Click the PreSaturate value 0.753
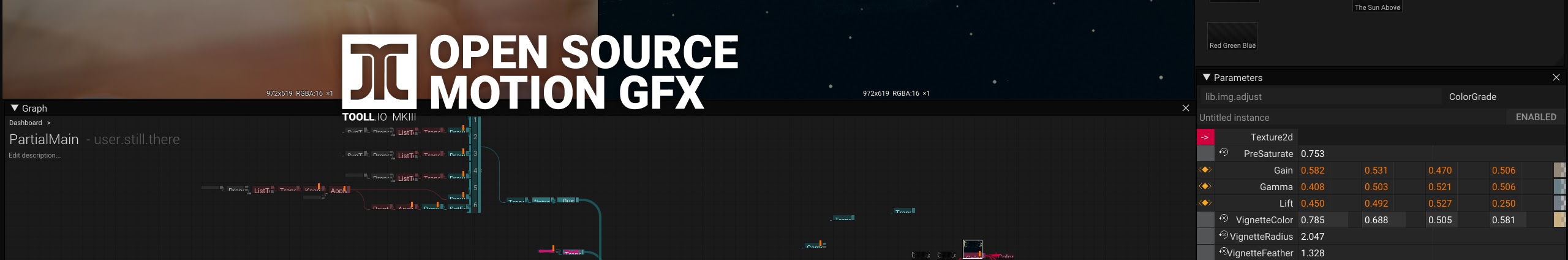This screenshot has width=1568, height=260. click(x=1313, y=154)
